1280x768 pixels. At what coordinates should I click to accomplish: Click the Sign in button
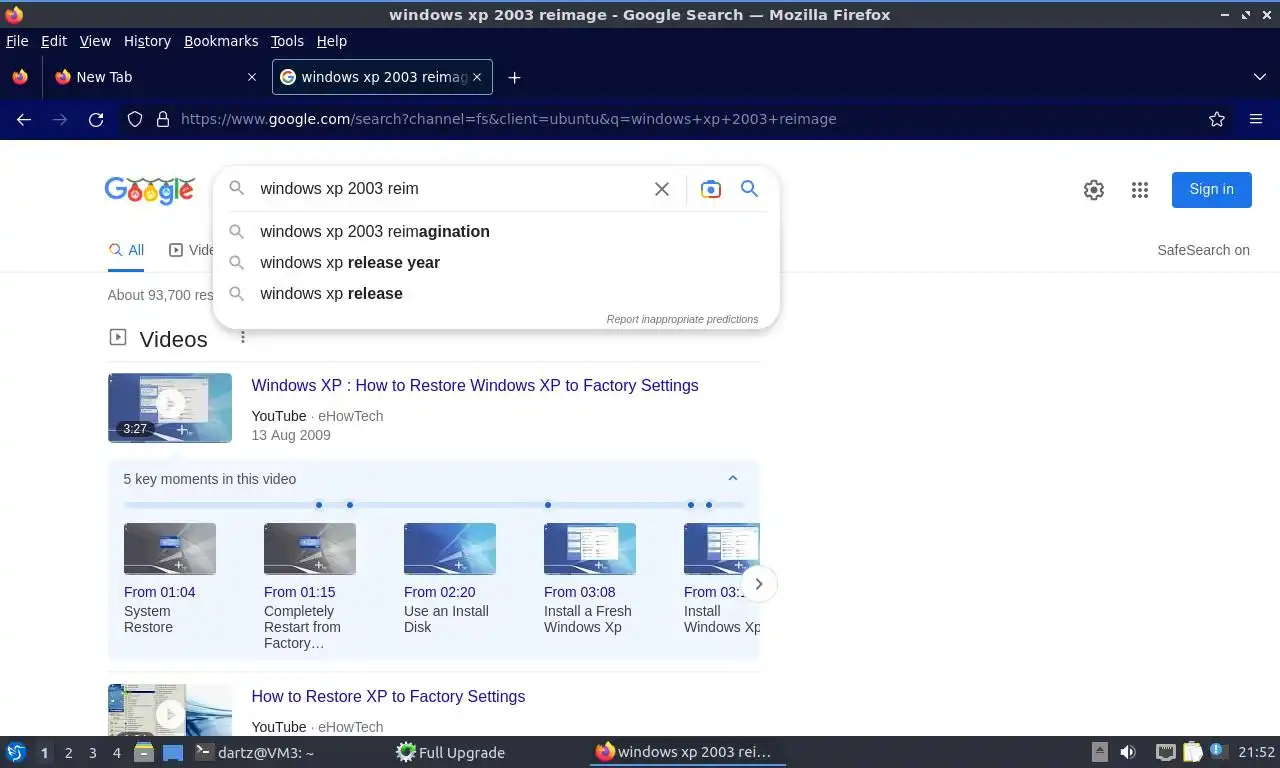1211,189
